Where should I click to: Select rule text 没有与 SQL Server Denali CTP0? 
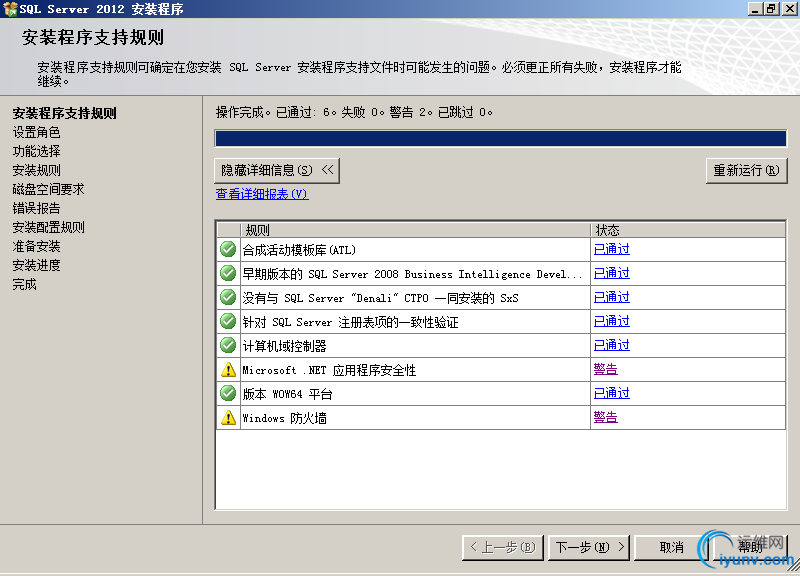380,298
